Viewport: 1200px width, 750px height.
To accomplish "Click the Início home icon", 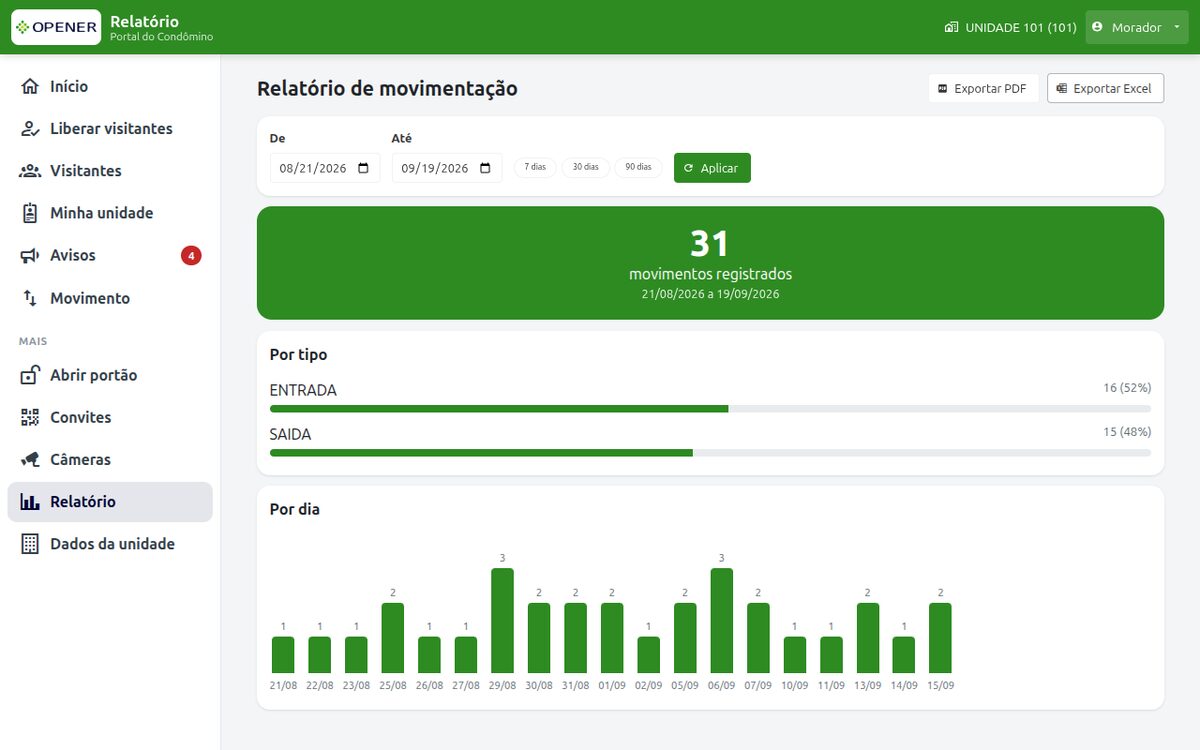I will click(30, 86).
